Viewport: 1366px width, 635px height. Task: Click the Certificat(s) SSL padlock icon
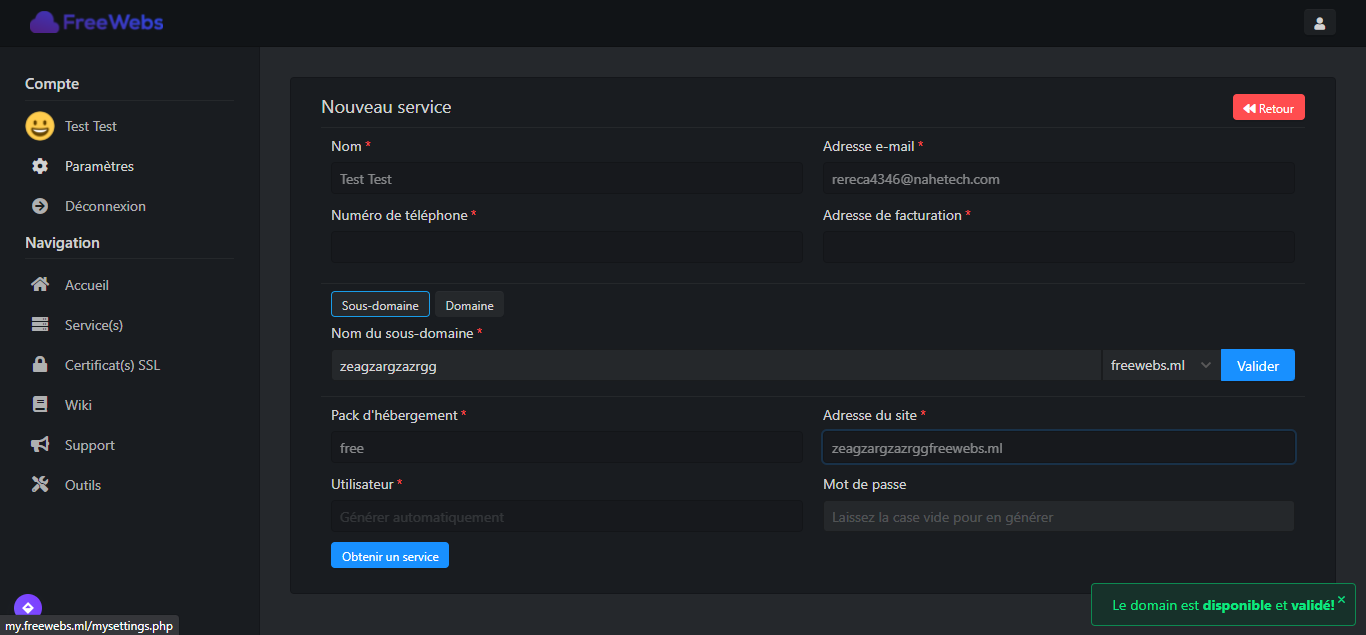pos(39,364)
